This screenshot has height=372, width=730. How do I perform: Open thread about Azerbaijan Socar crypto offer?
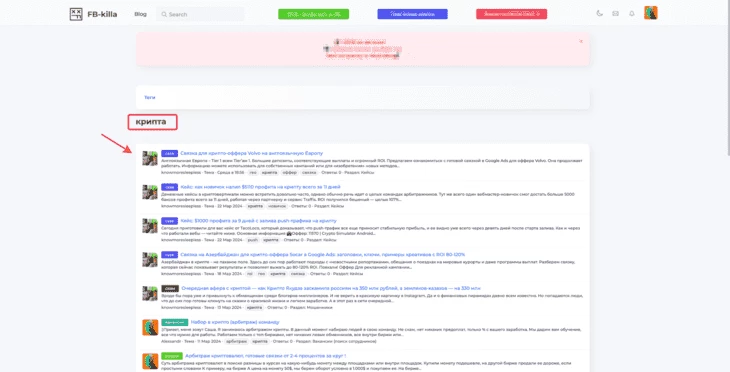pos(323,255)
